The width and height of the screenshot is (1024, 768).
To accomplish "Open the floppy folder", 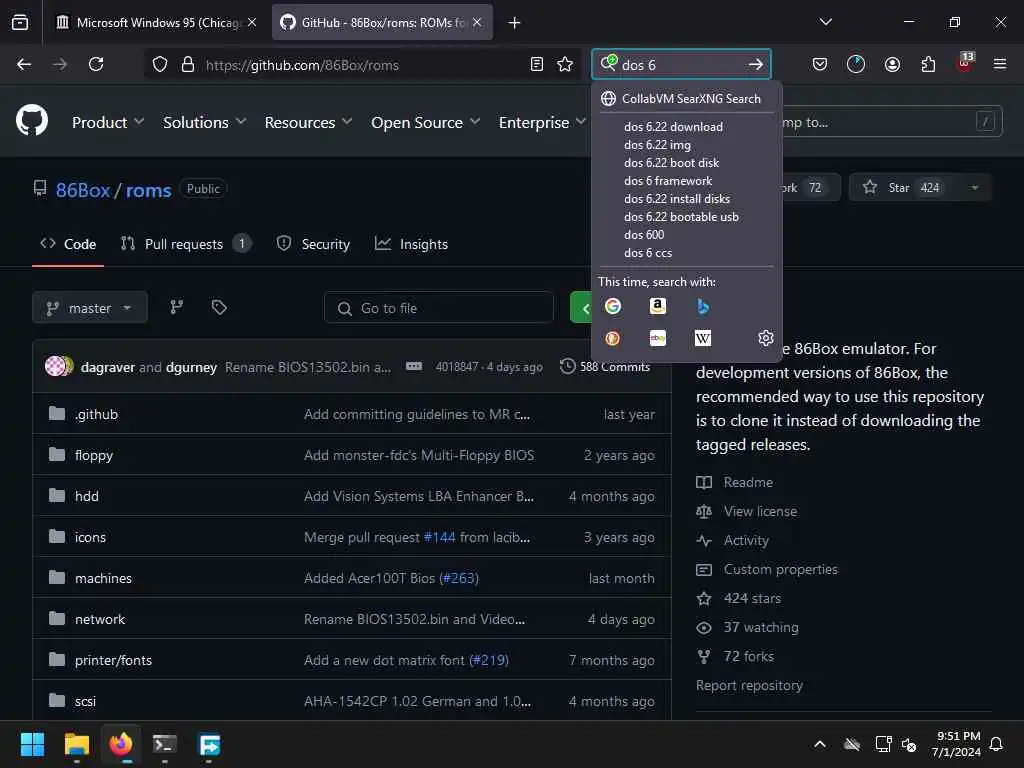I will point(93,455).
